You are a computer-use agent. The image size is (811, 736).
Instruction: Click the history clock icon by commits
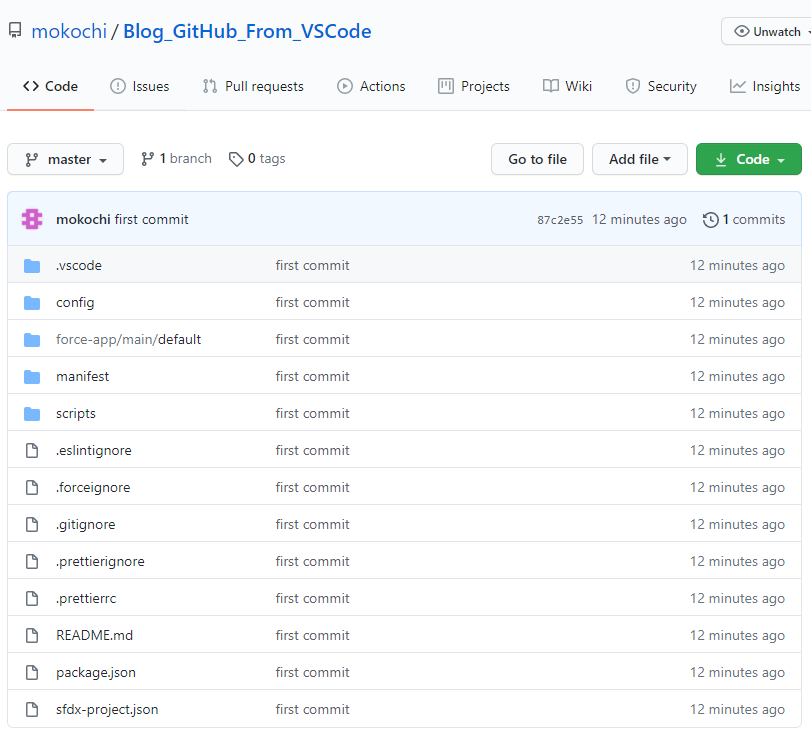pyautogui.click(x=711, y=220)
